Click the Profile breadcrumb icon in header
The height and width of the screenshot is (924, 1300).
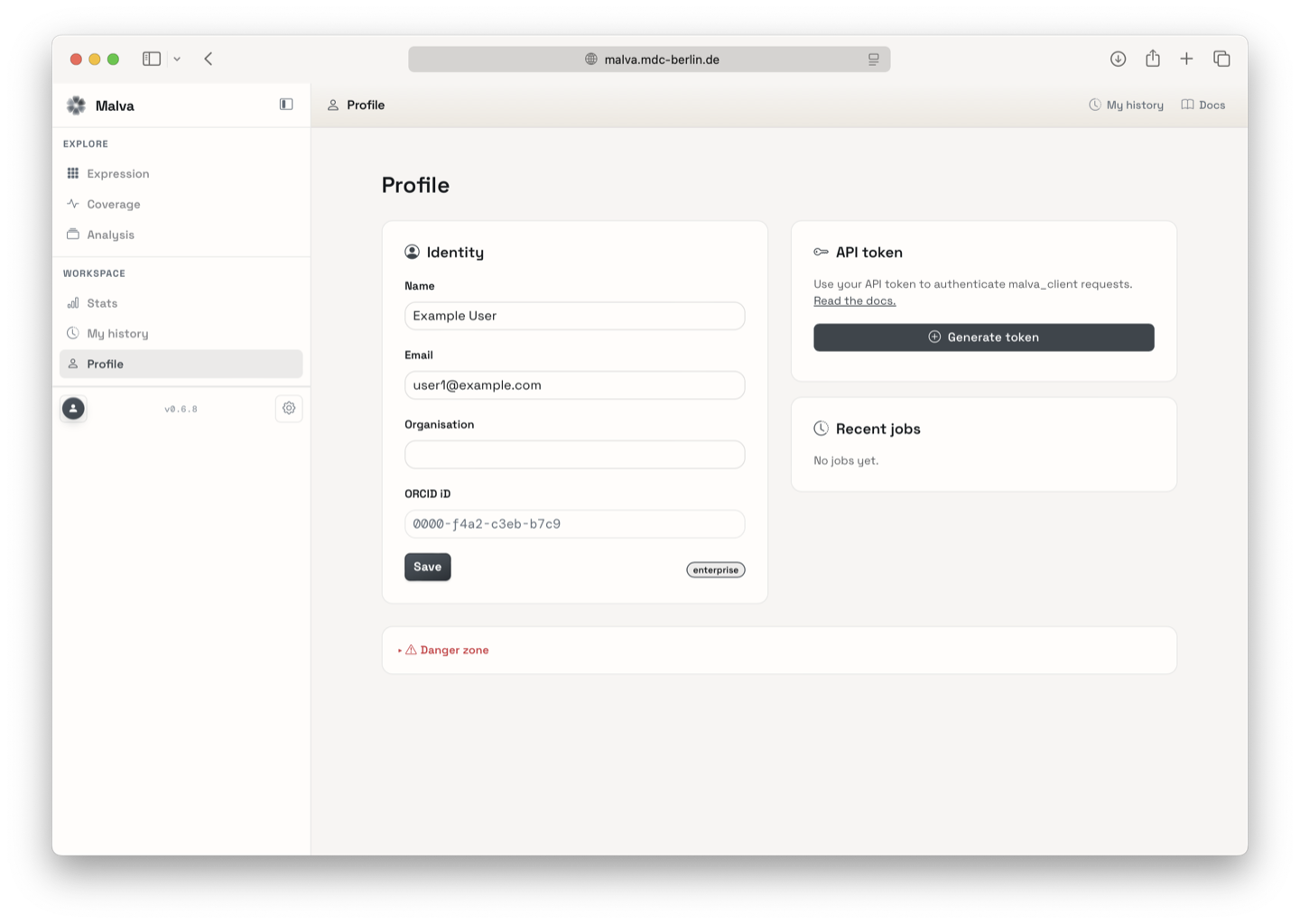[333, 106]
